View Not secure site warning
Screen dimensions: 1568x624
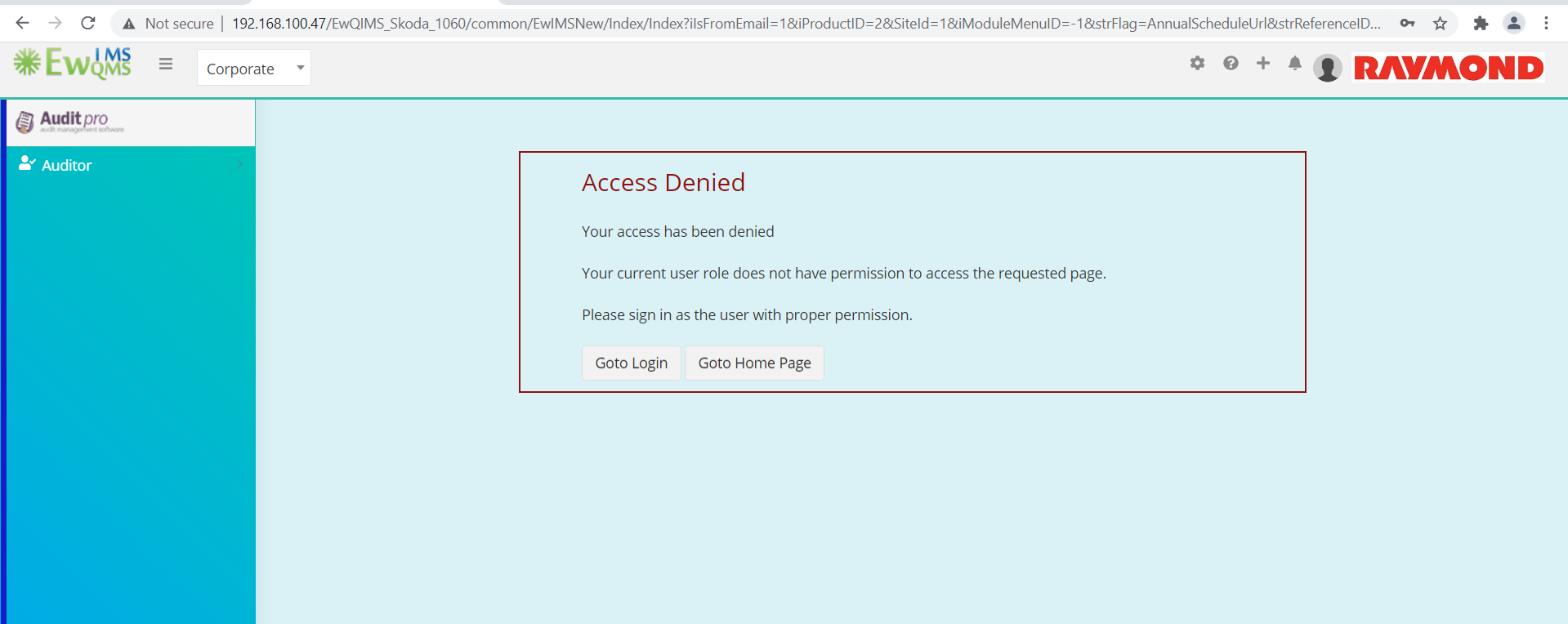[168, 24]
